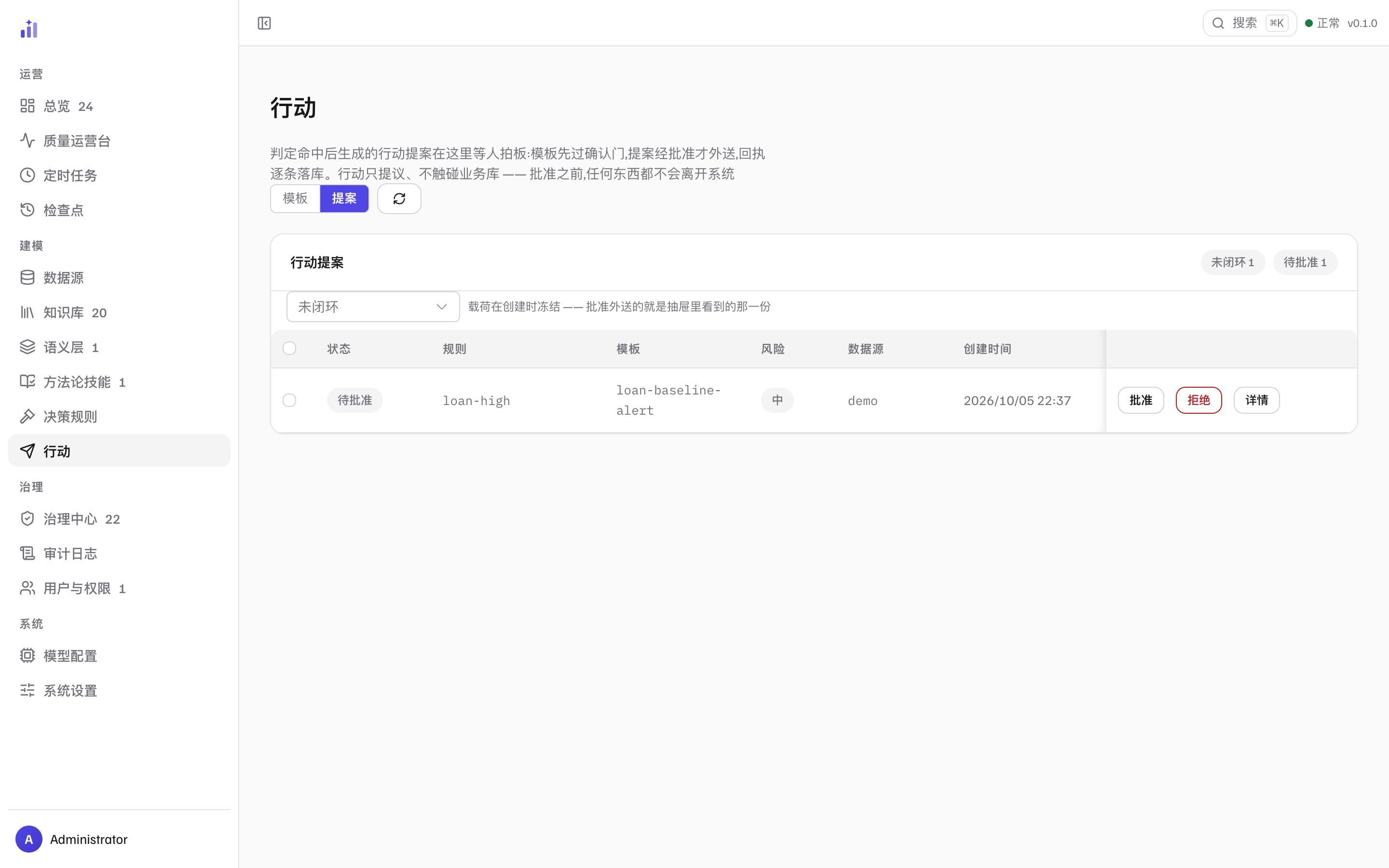Open 语义层 layers icon
Screen dimensions: 1389x868
27,347
